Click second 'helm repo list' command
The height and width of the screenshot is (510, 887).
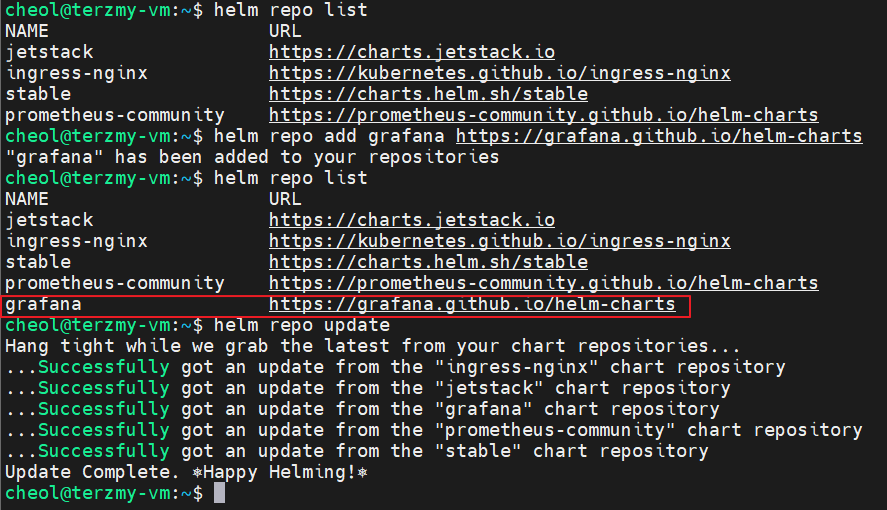291,178
